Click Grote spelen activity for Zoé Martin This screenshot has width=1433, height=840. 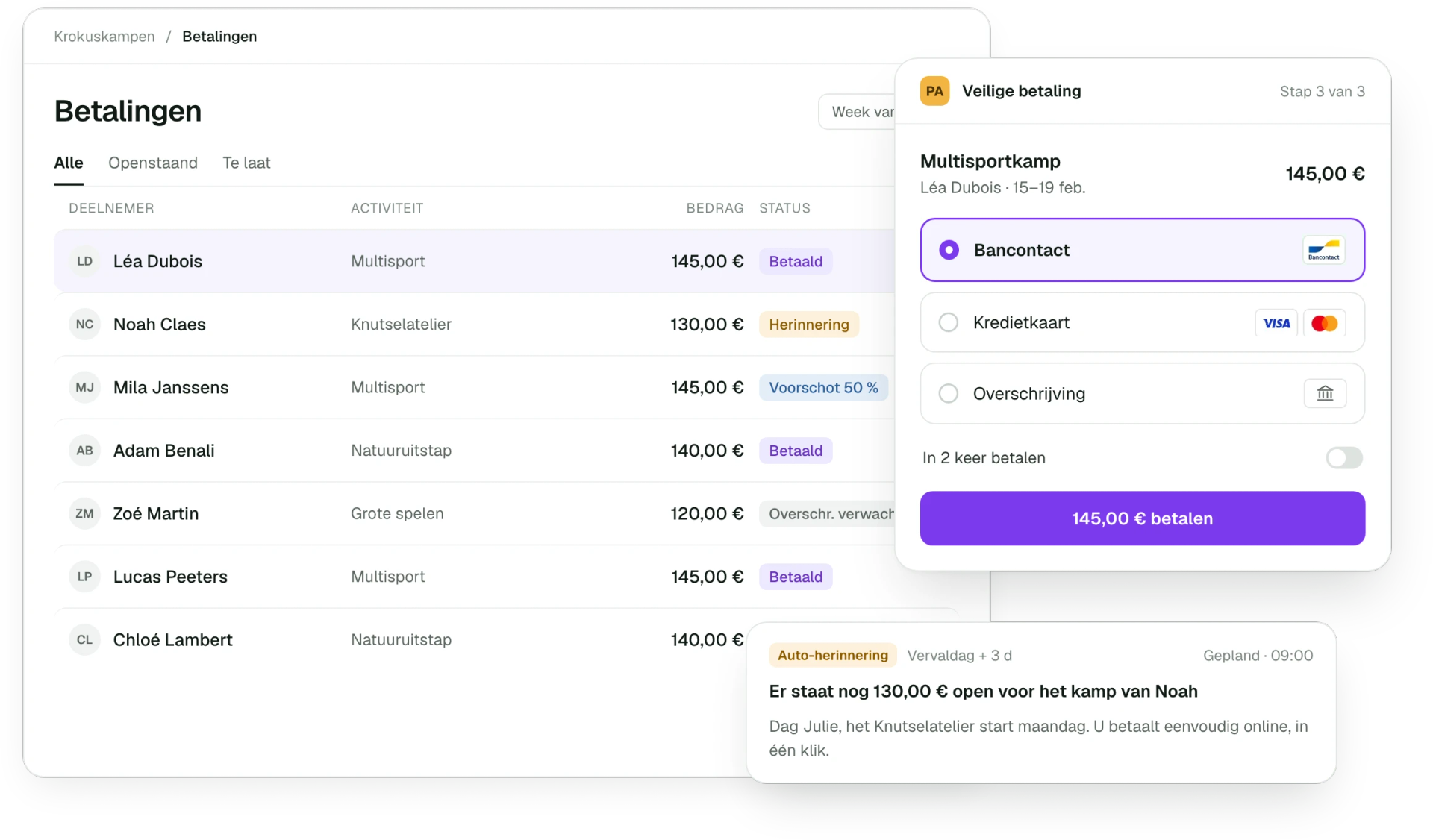[397, 514]
